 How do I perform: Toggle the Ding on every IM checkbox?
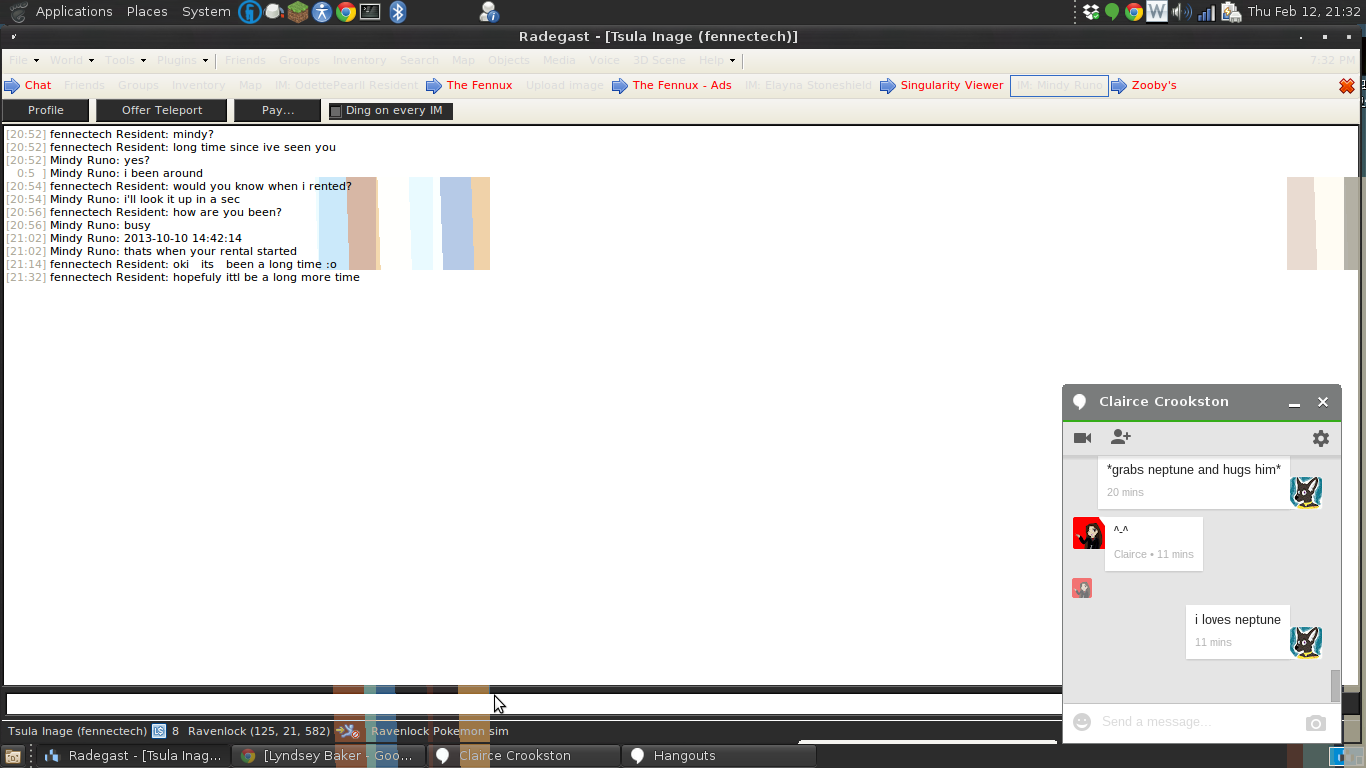click(x=336, y=111)
